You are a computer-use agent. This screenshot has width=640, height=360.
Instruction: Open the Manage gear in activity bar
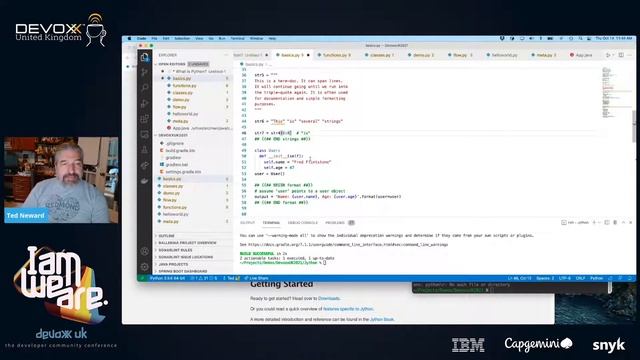point(144,267)
